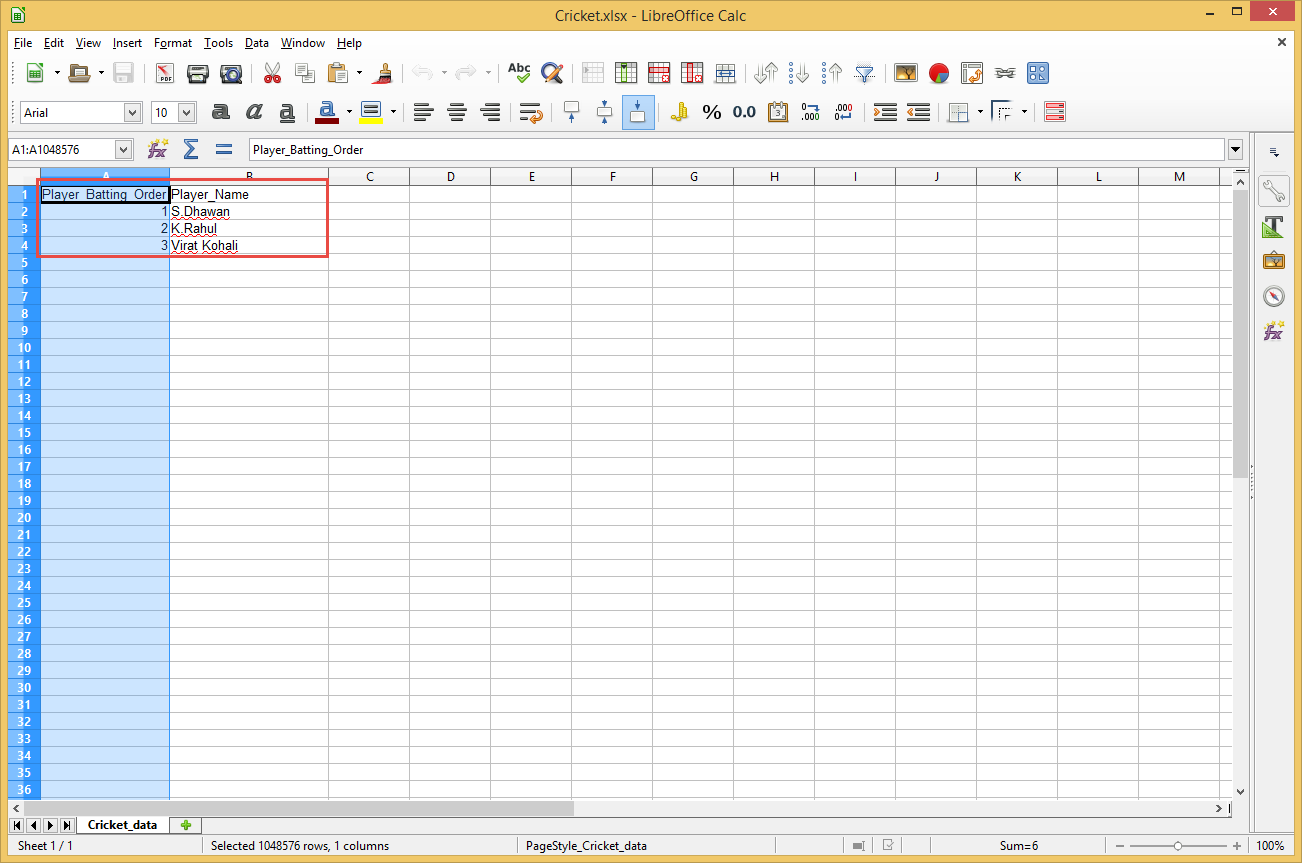Open the Format menu
Screen dimensions: 1302x863
point(173,43)
